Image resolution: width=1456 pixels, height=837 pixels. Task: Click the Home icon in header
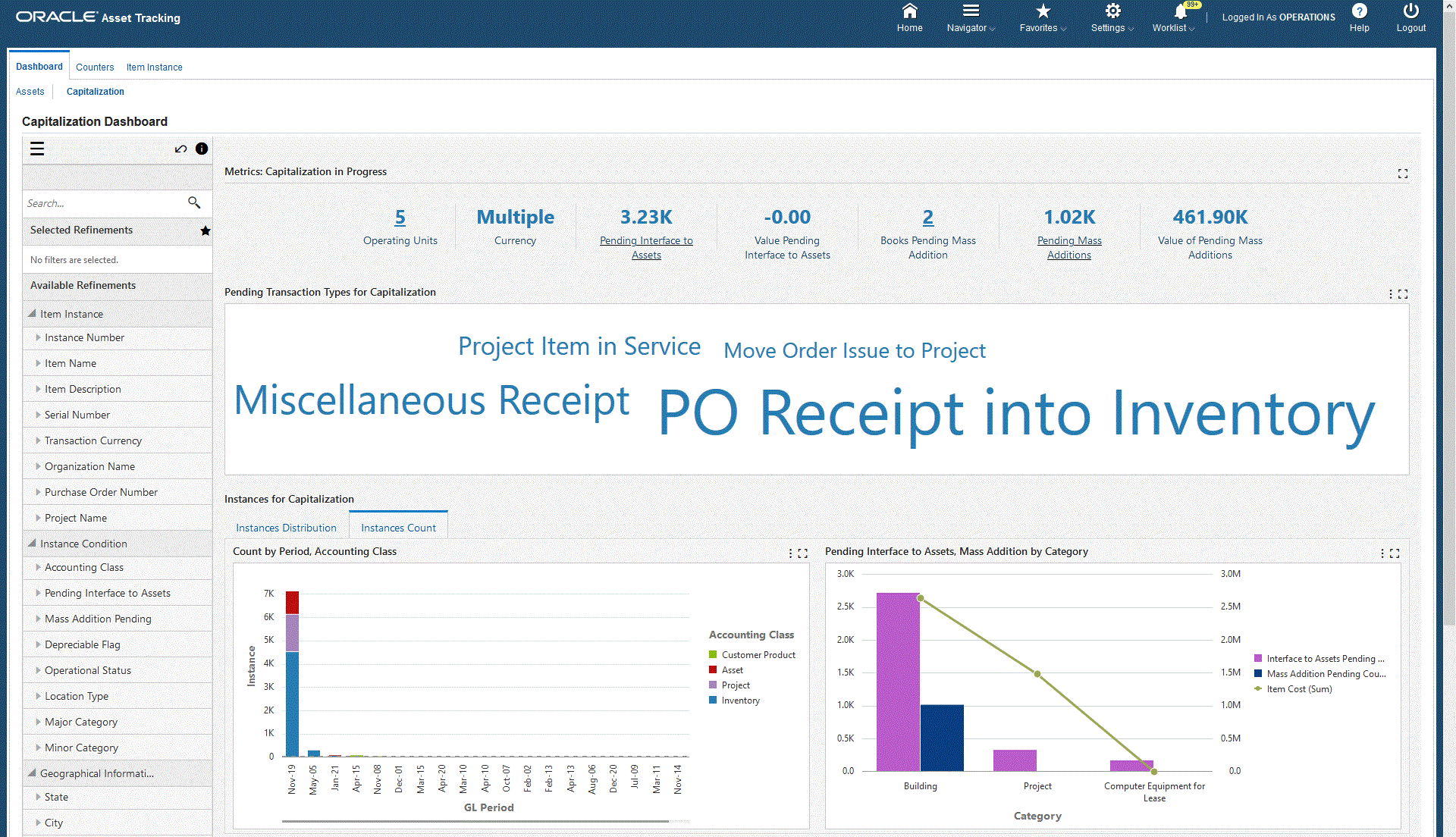tap(909, 11)
